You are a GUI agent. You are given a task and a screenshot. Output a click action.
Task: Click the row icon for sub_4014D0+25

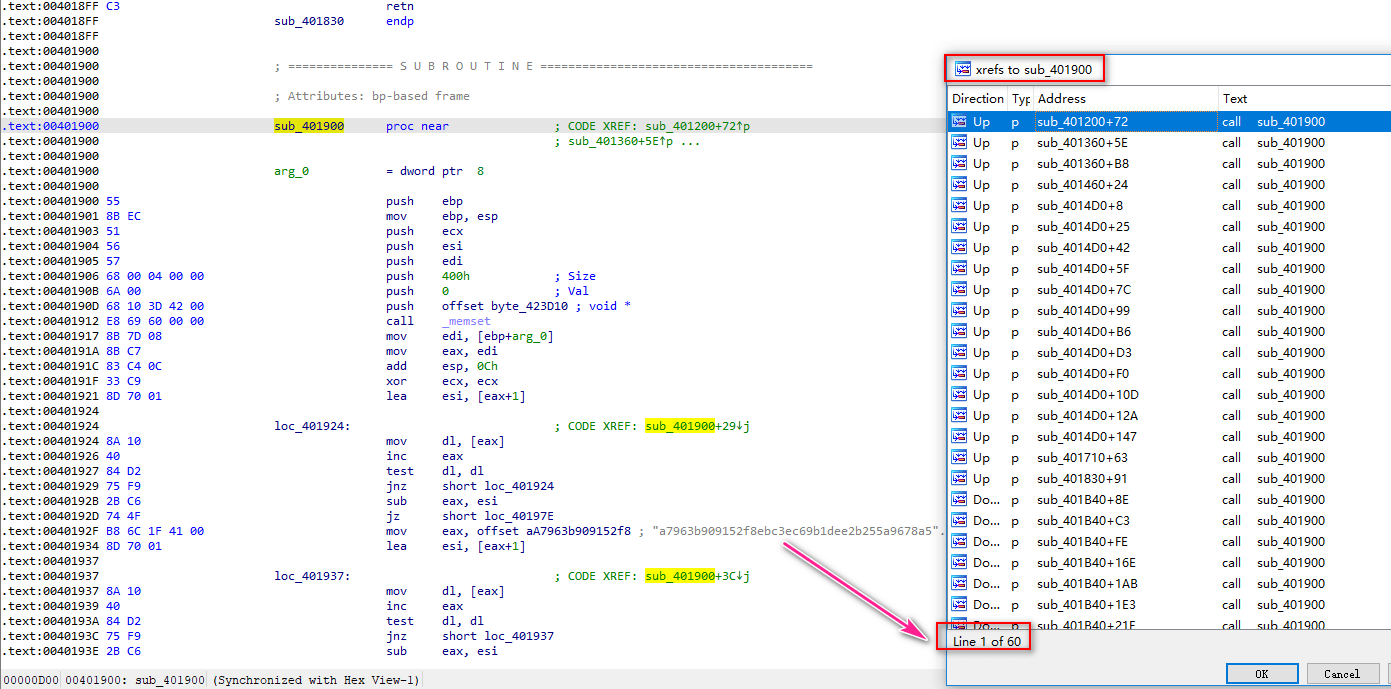point(960,226)
